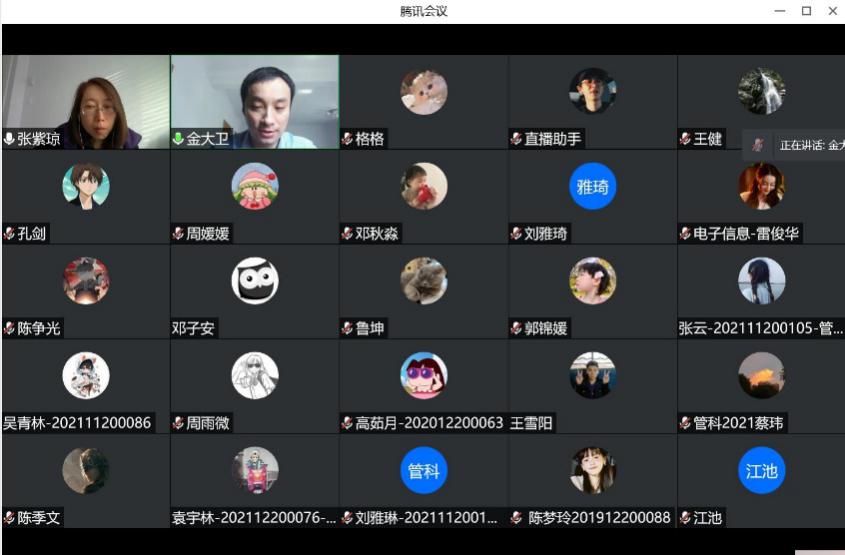The image size is (845, 555).
Task: Click the muted mic icon beside 直播助手
Action: [x=516, y=139]
